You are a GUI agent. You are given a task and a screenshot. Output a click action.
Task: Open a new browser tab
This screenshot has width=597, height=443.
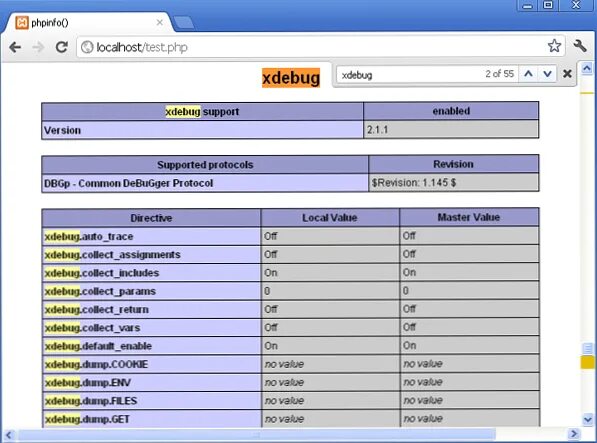click(183, 22)
